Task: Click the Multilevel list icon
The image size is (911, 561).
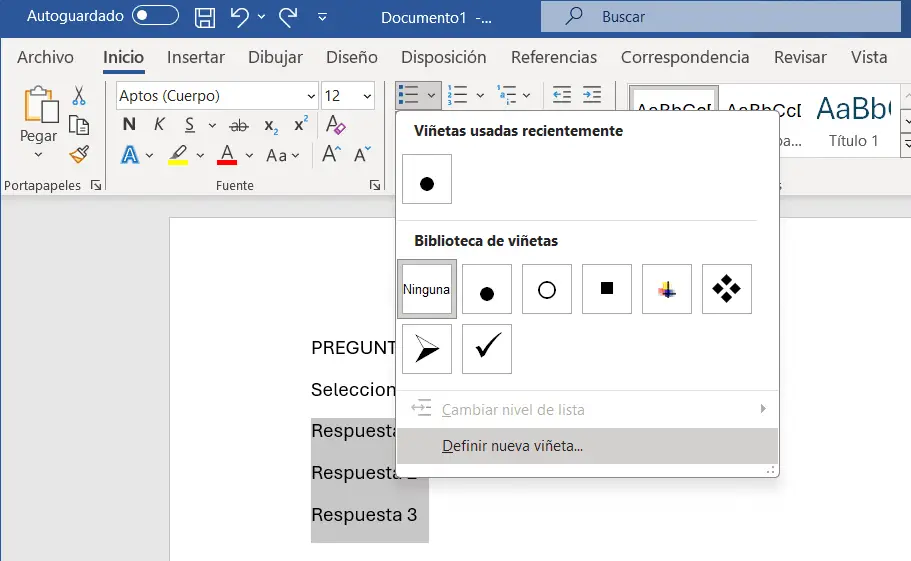Action: point(506,95)
